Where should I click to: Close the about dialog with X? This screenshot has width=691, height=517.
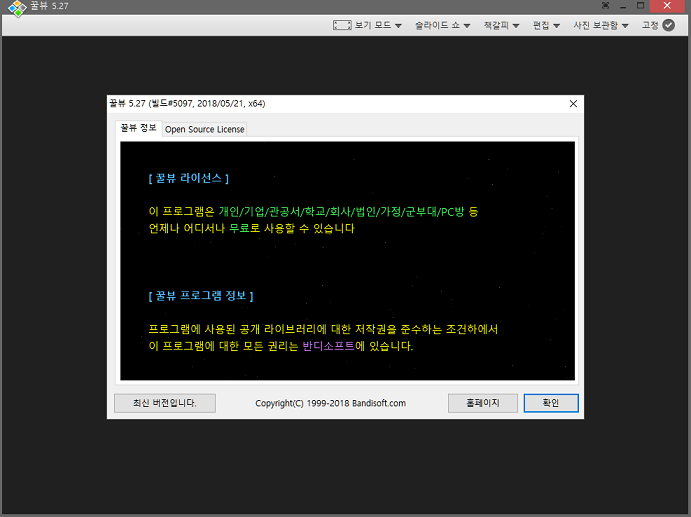click(573, 104)
